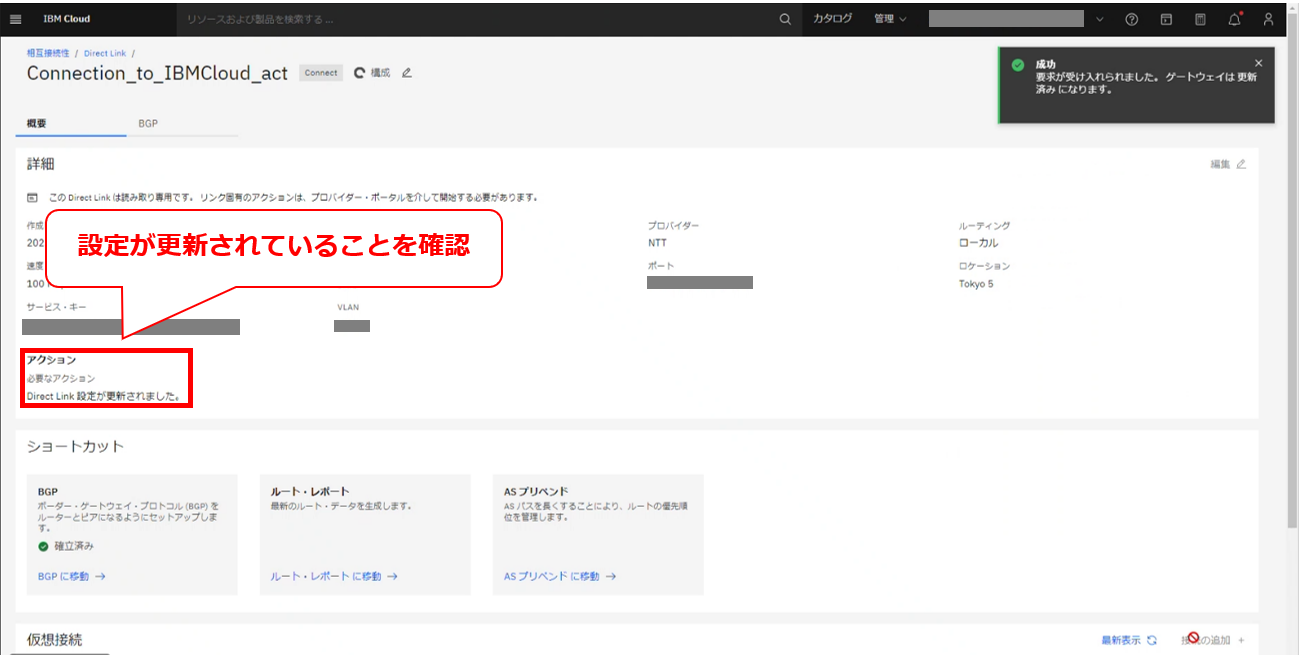Follow the BGP に移動 link

tap(71, 576)
